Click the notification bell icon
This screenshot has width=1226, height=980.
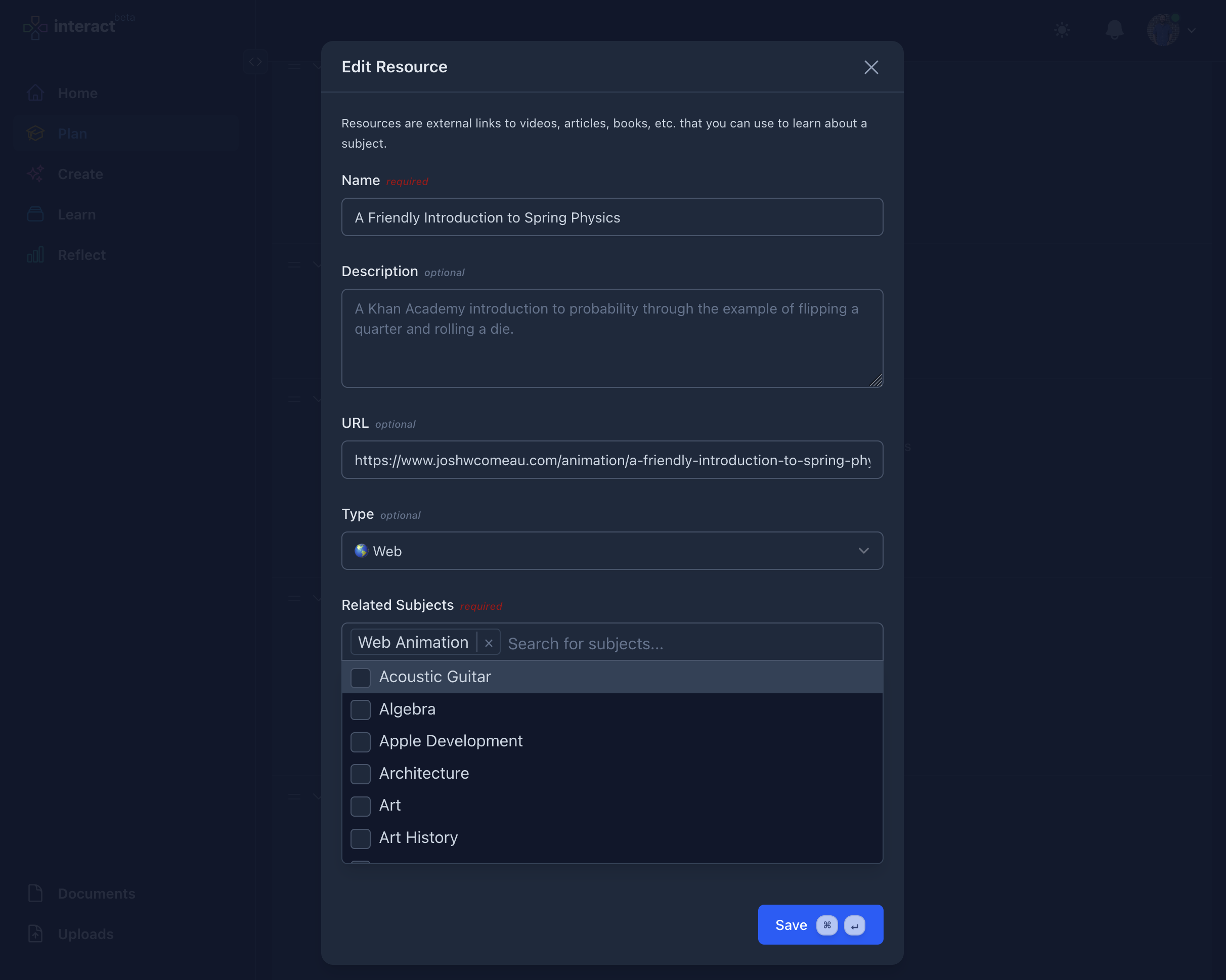(x=1114, y=29)
